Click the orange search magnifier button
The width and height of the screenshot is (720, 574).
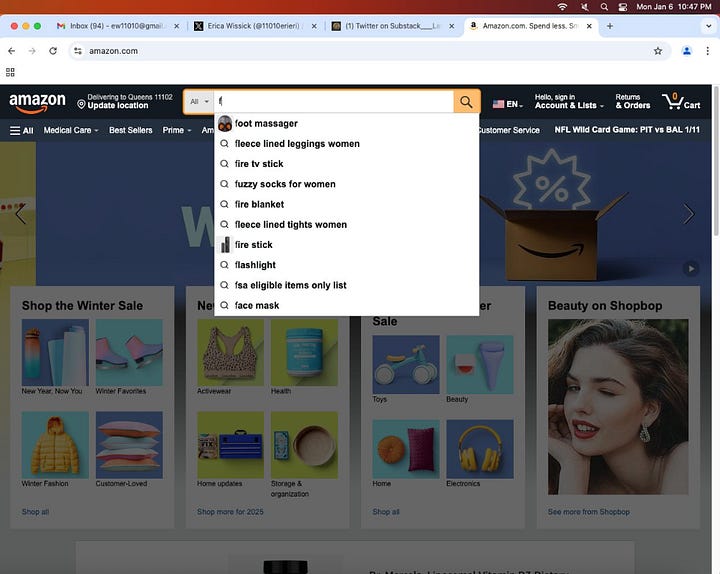(466, 101)
